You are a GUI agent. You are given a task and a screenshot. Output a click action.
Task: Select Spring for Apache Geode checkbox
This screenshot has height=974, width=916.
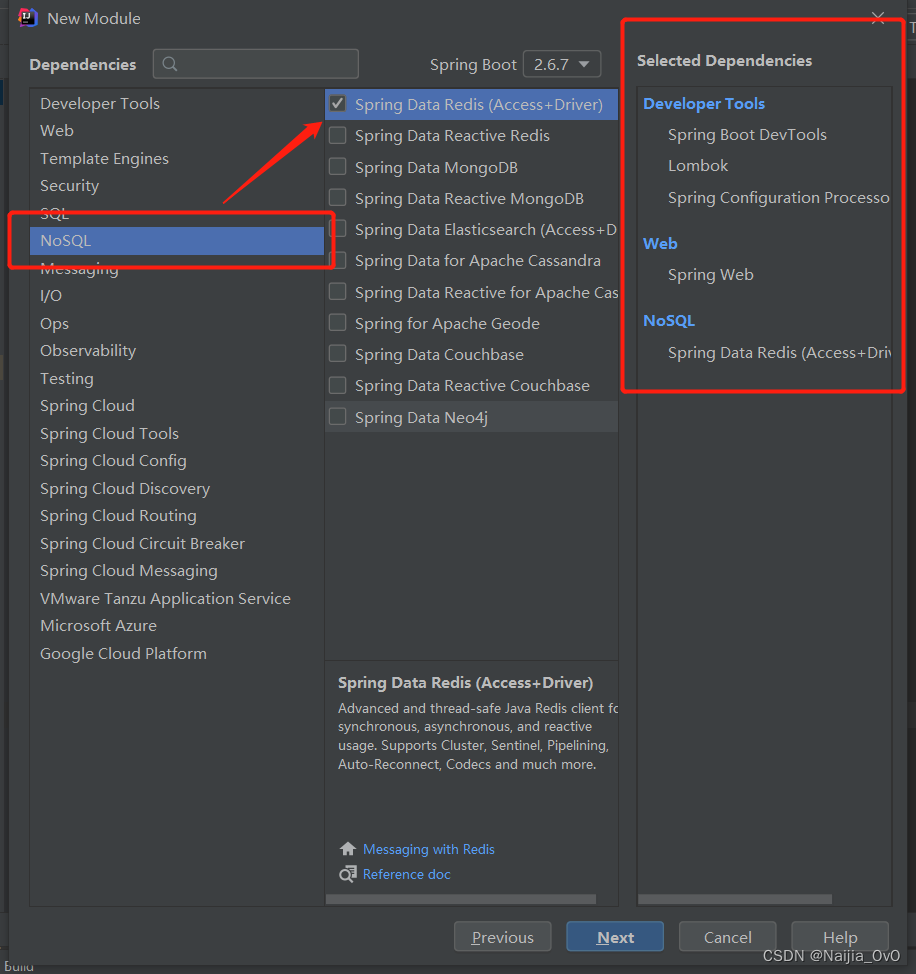(337, 322)
